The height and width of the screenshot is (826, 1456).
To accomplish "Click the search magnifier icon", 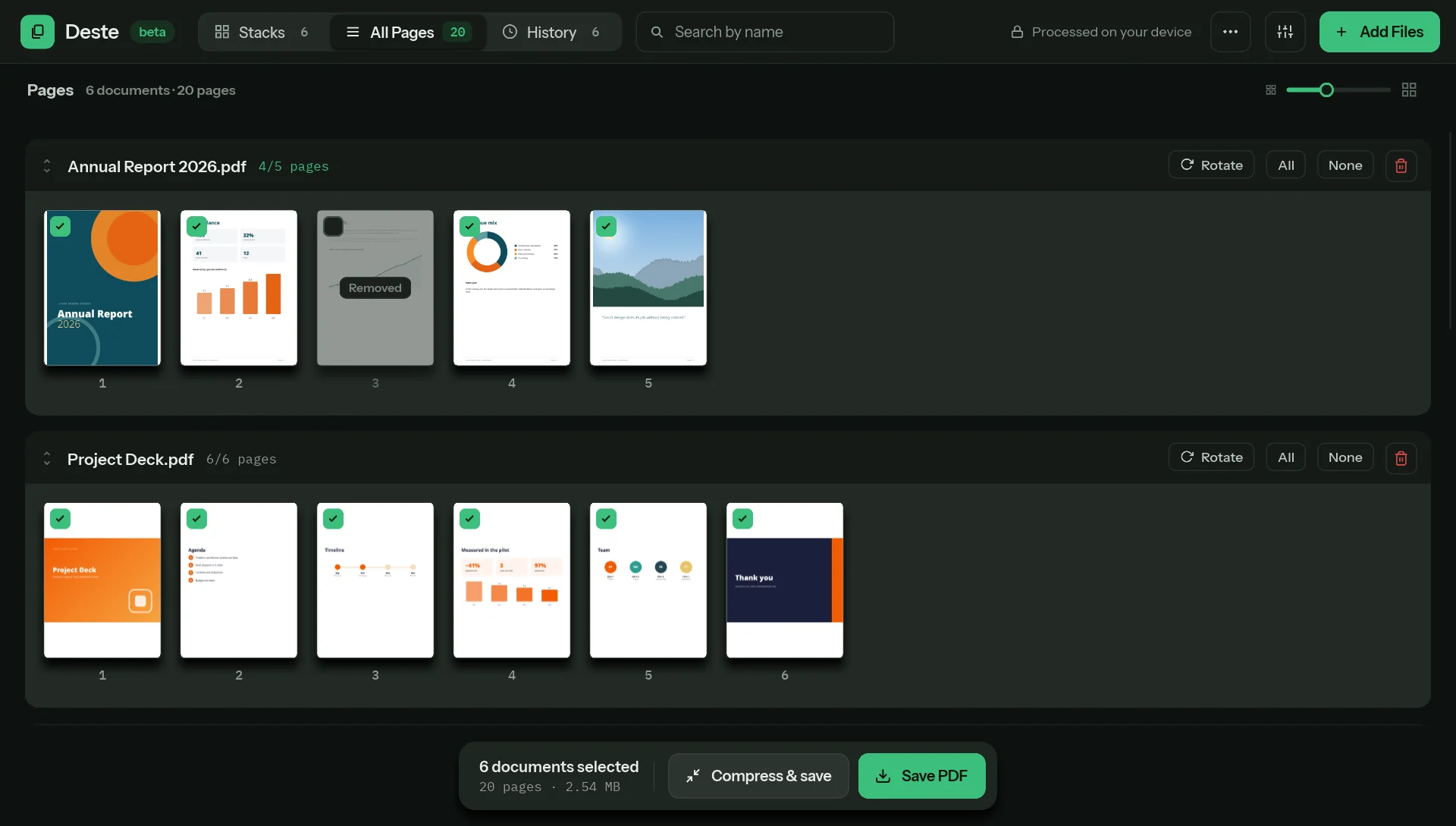I will click(x=657, y=32).
